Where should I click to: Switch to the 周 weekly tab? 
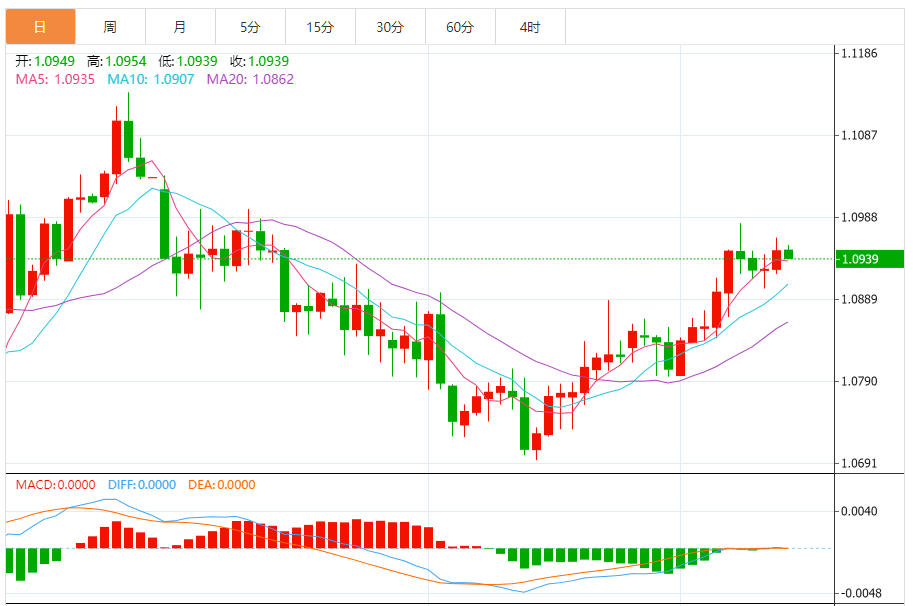pyautogui.click(x=110, y=27)
